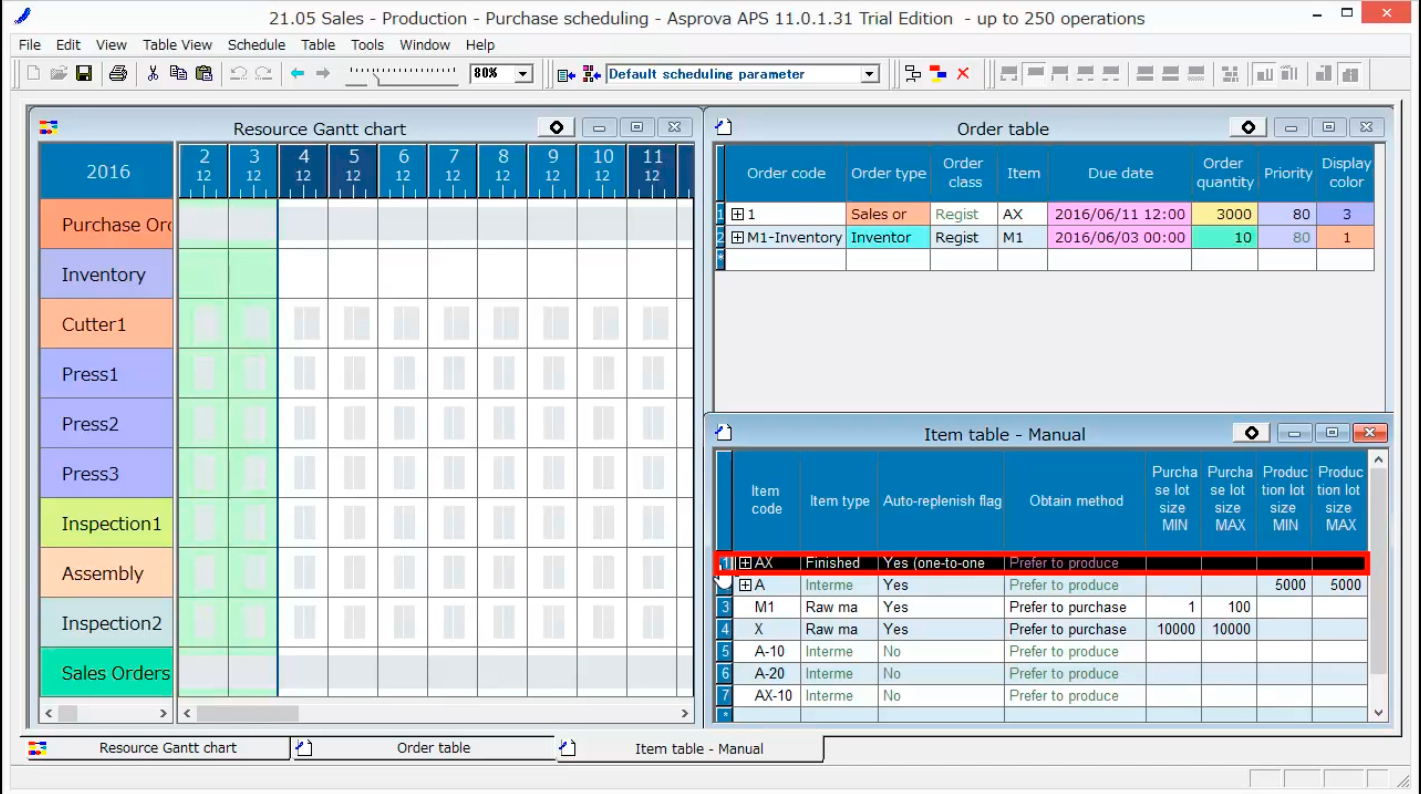Screen dimensions: 1421x794
Task: Click the Item table scroll-up arrow
Action: [1379, 460]
